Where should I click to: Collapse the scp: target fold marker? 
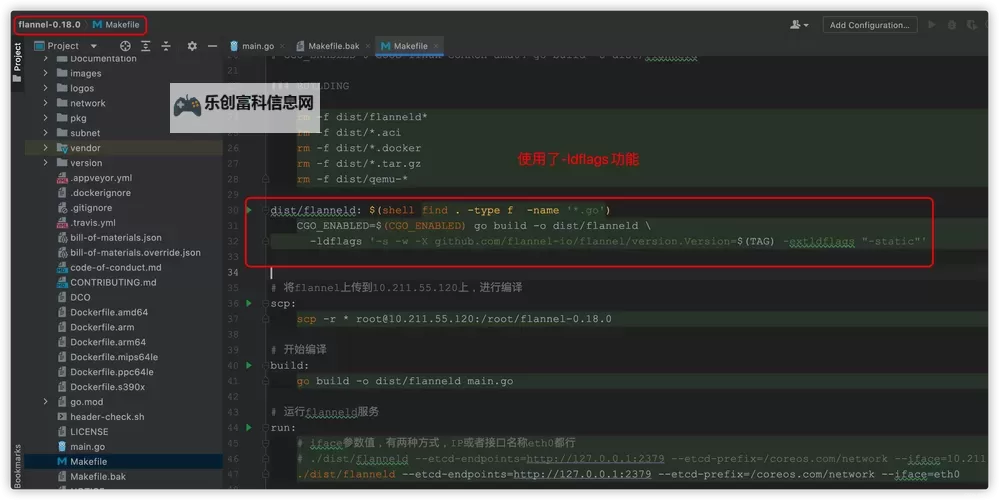266,303
